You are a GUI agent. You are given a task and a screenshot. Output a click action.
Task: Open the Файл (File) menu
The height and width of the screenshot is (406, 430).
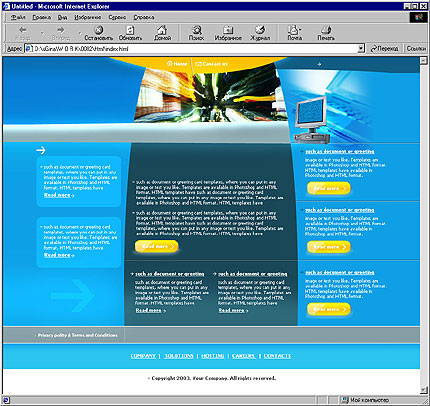pos(18,17)
